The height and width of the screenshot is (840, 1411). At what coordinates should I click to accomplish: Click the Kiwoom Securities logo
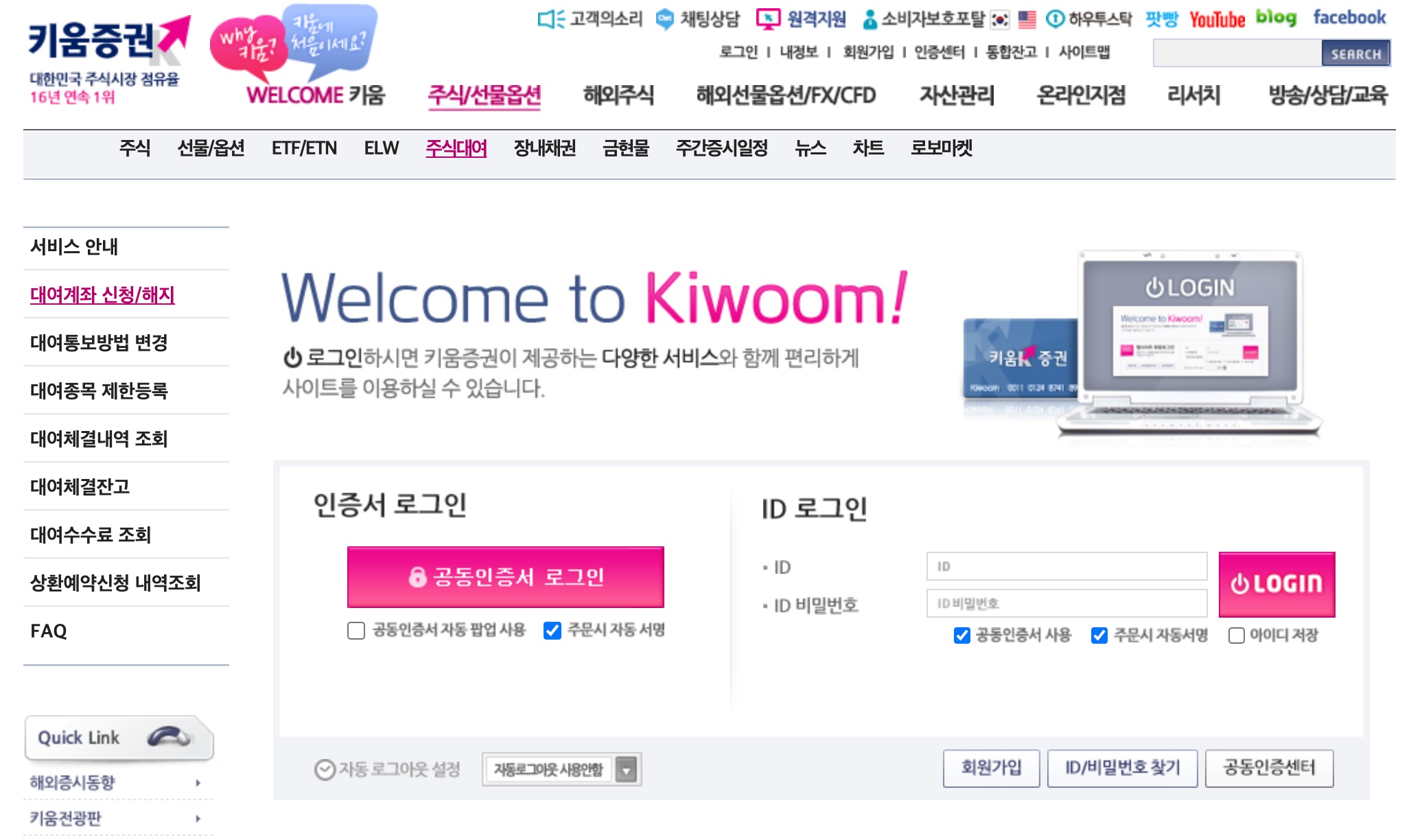[x=108, y=41]
